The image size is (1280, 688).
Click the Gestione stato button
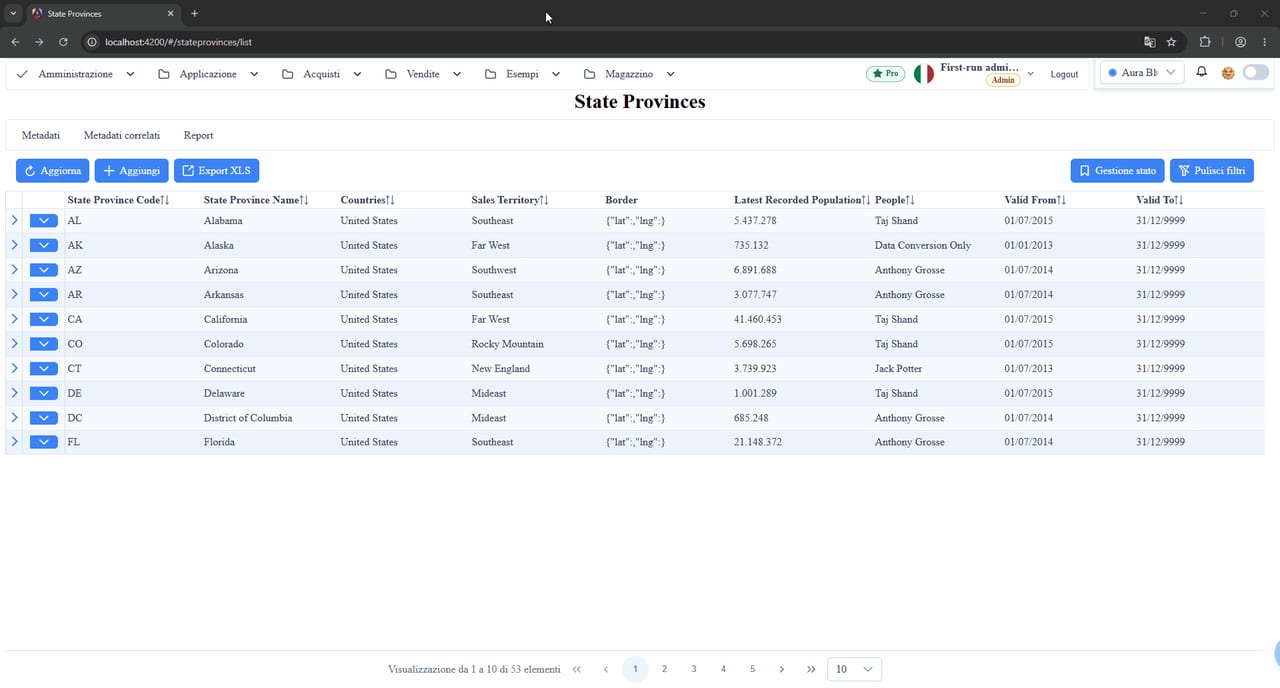[x=1117, y=171]
